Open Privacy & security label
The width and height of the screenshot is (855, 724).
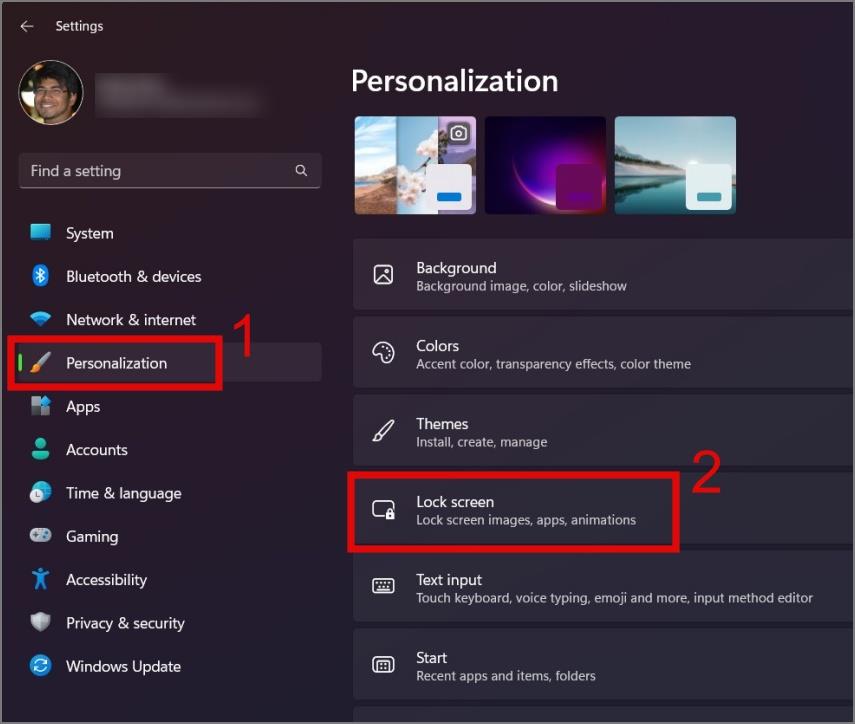pyautogui.click(x=125, y=623)
